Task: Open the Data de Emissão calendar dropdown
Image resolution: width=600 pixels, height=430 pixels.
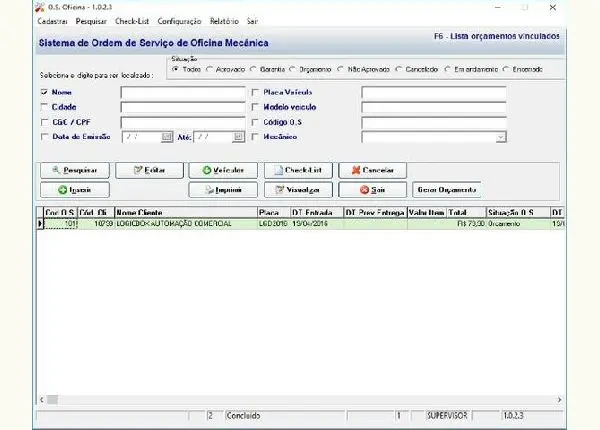Action: pos(167,137)
